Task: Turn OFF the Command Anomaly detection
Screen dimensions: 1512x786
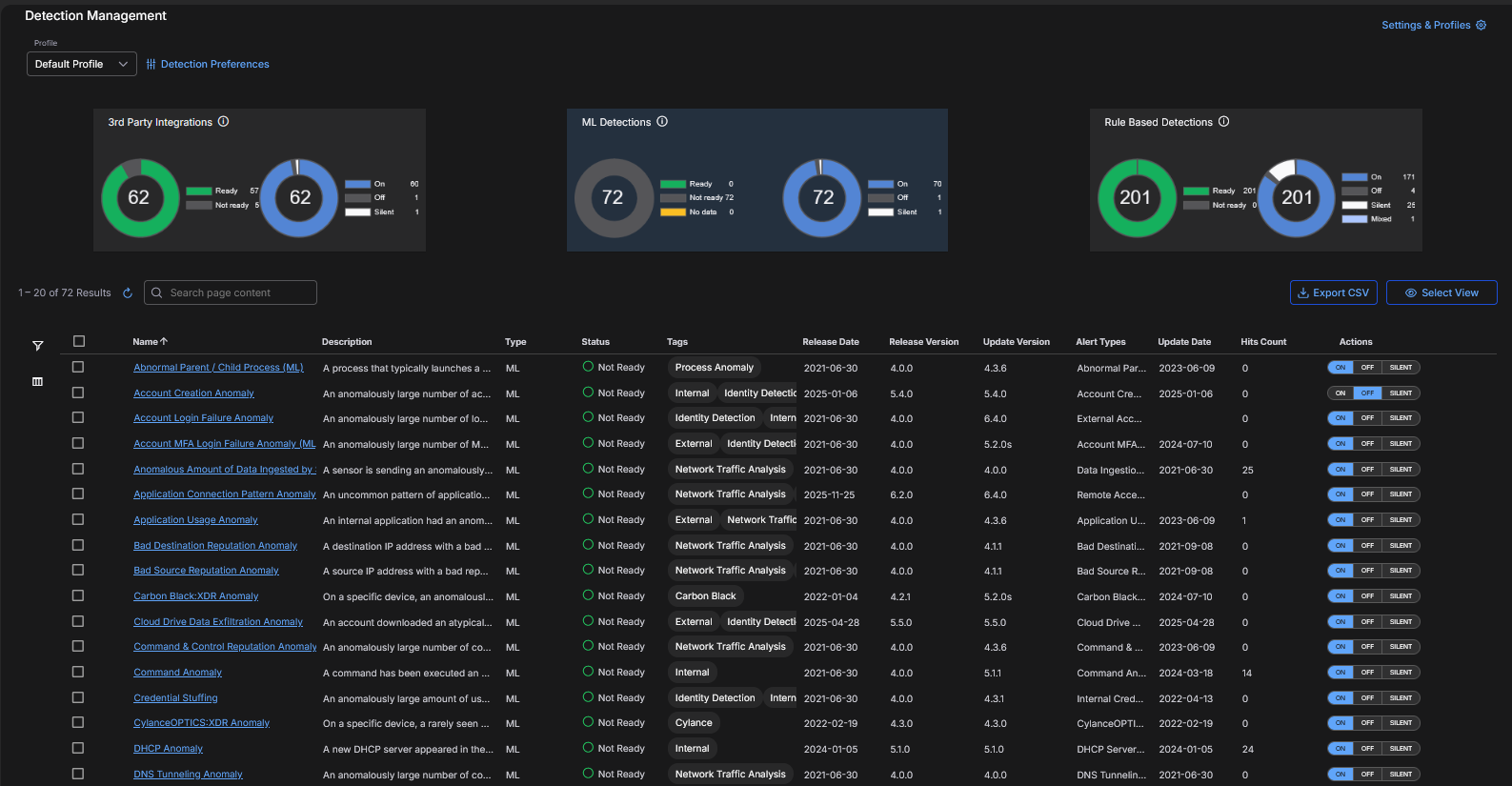Action: 1367,673
